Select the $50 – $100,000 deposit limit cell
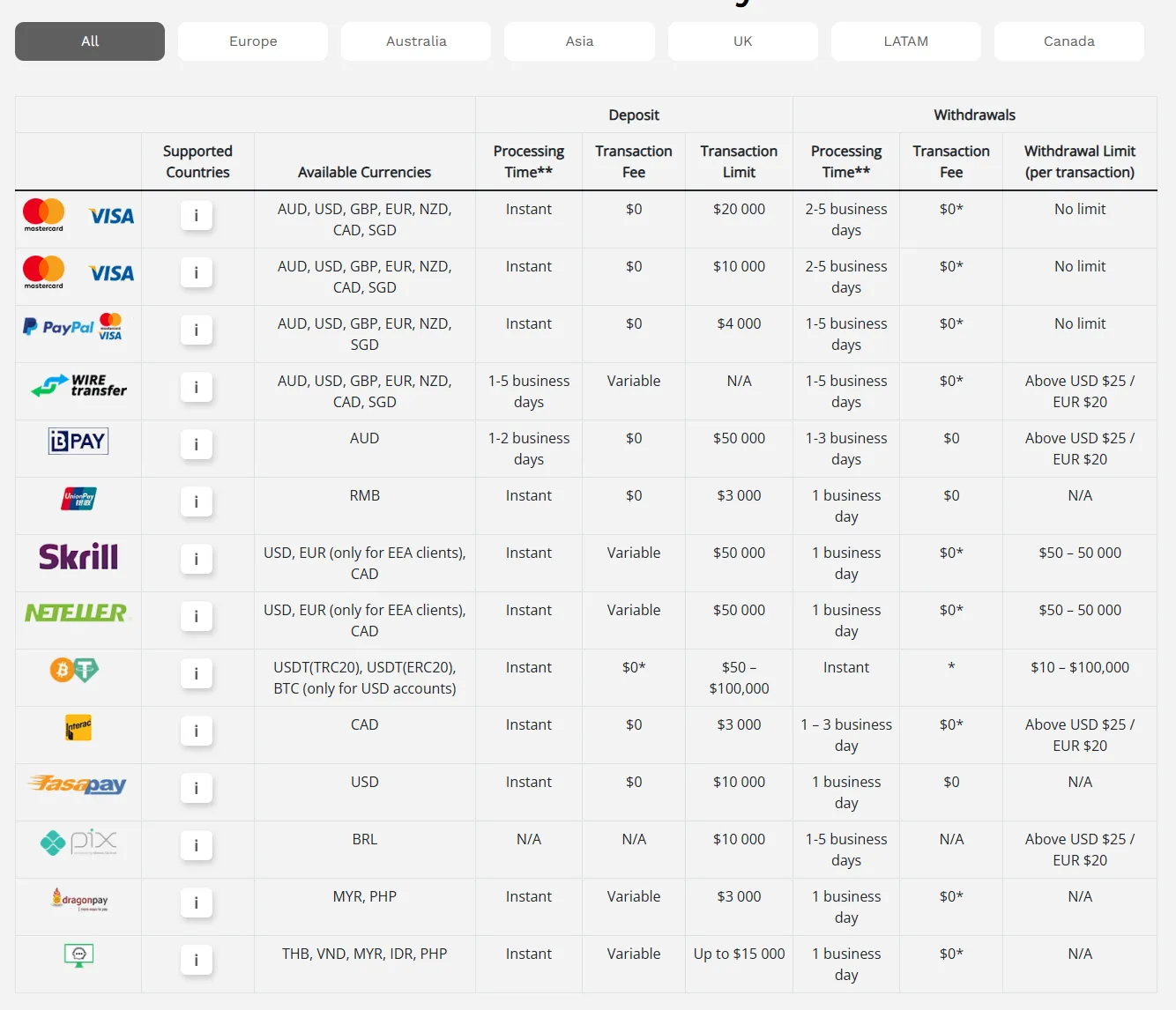The image size is (1176, 1010). click(739, 679)
